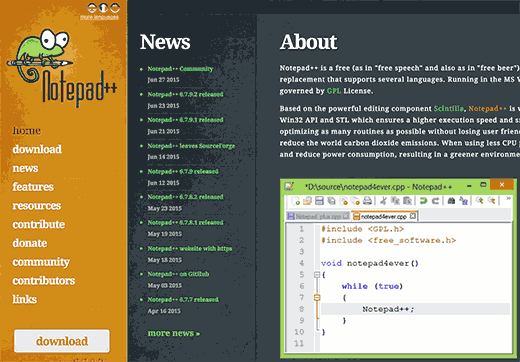
Task: Open Notepad++ 6.7.7 released news
Action: (x=183, y=299)
